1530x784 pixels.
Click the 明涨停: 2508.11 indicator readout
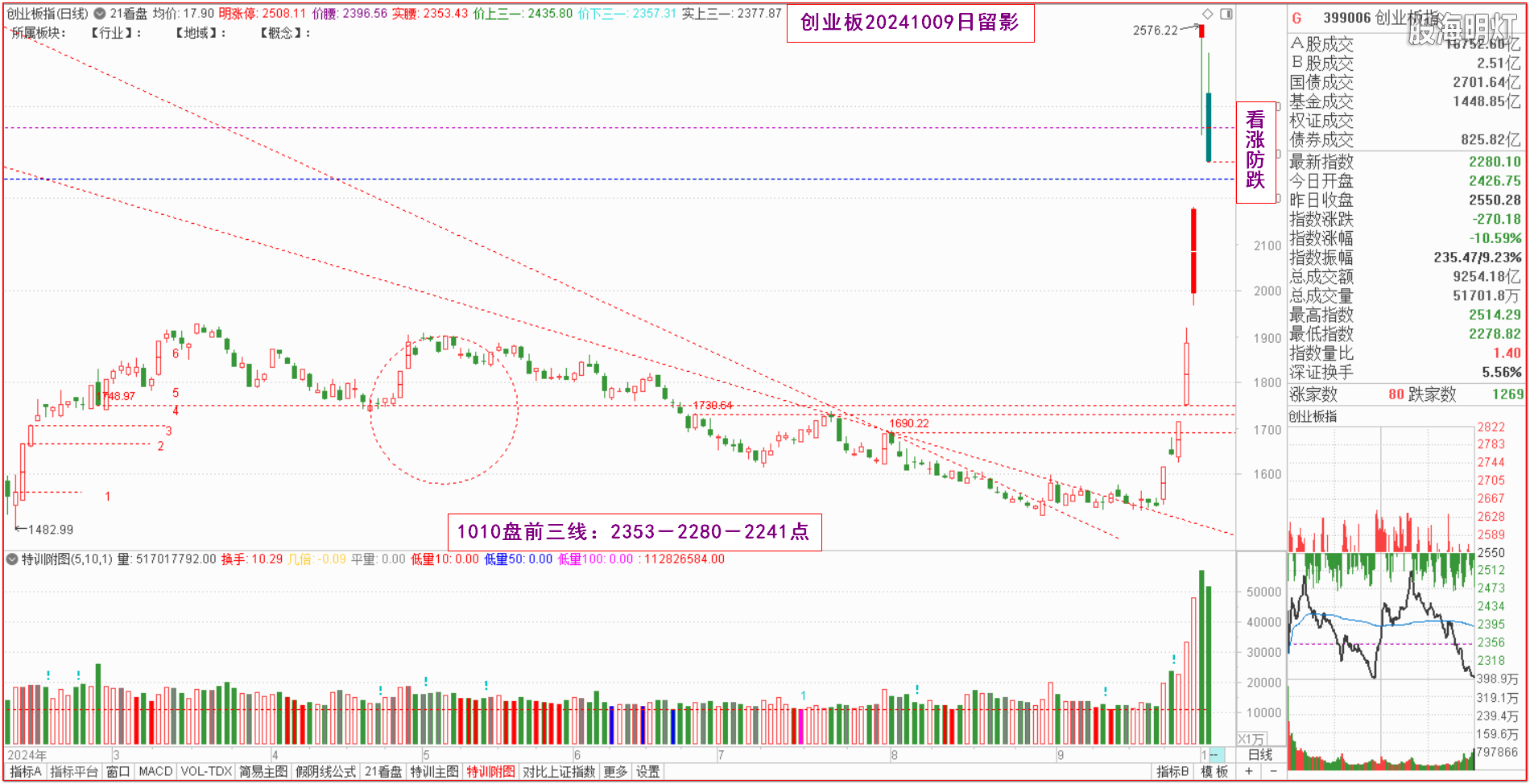click(263, 14)
